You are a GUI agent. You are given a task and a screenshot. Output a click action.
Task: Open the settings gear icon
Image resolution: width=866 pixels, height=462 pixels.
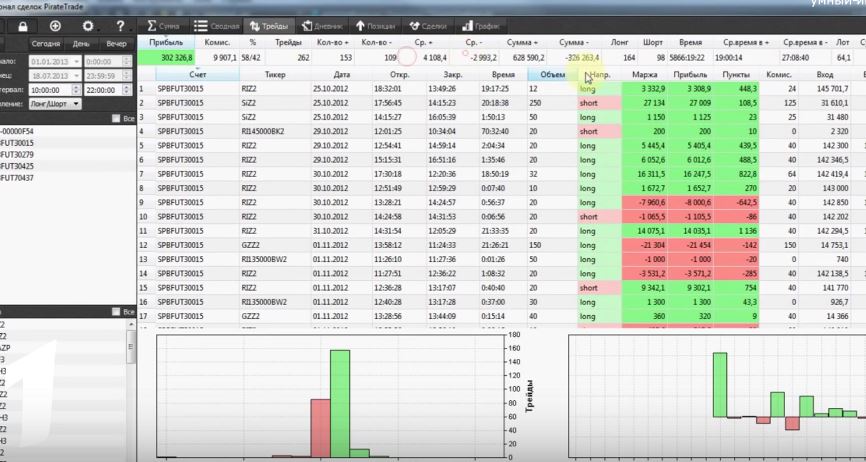point(88,26)
